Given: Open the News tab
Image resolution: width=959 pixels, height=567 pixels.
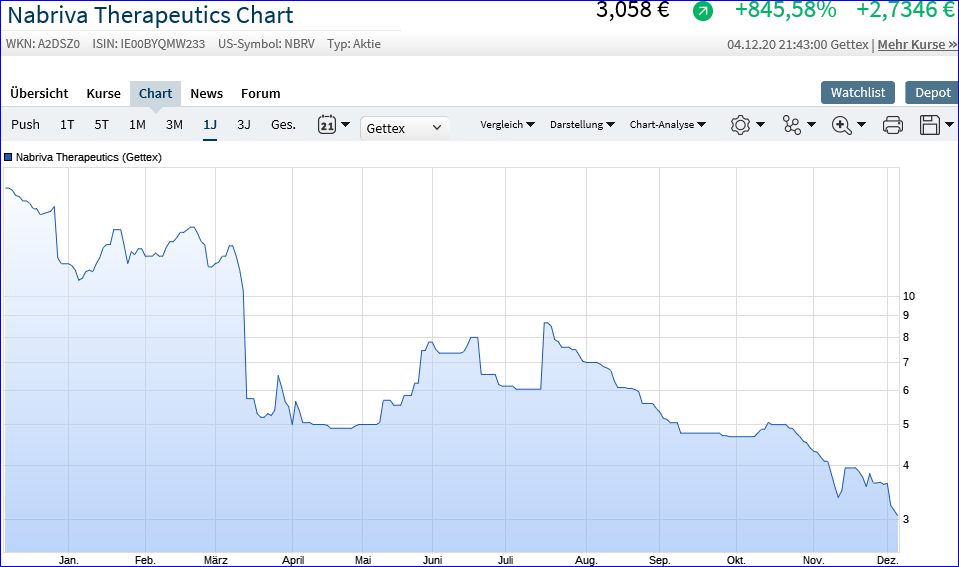Looking at the screenshot, I should [x=207, y=94].
